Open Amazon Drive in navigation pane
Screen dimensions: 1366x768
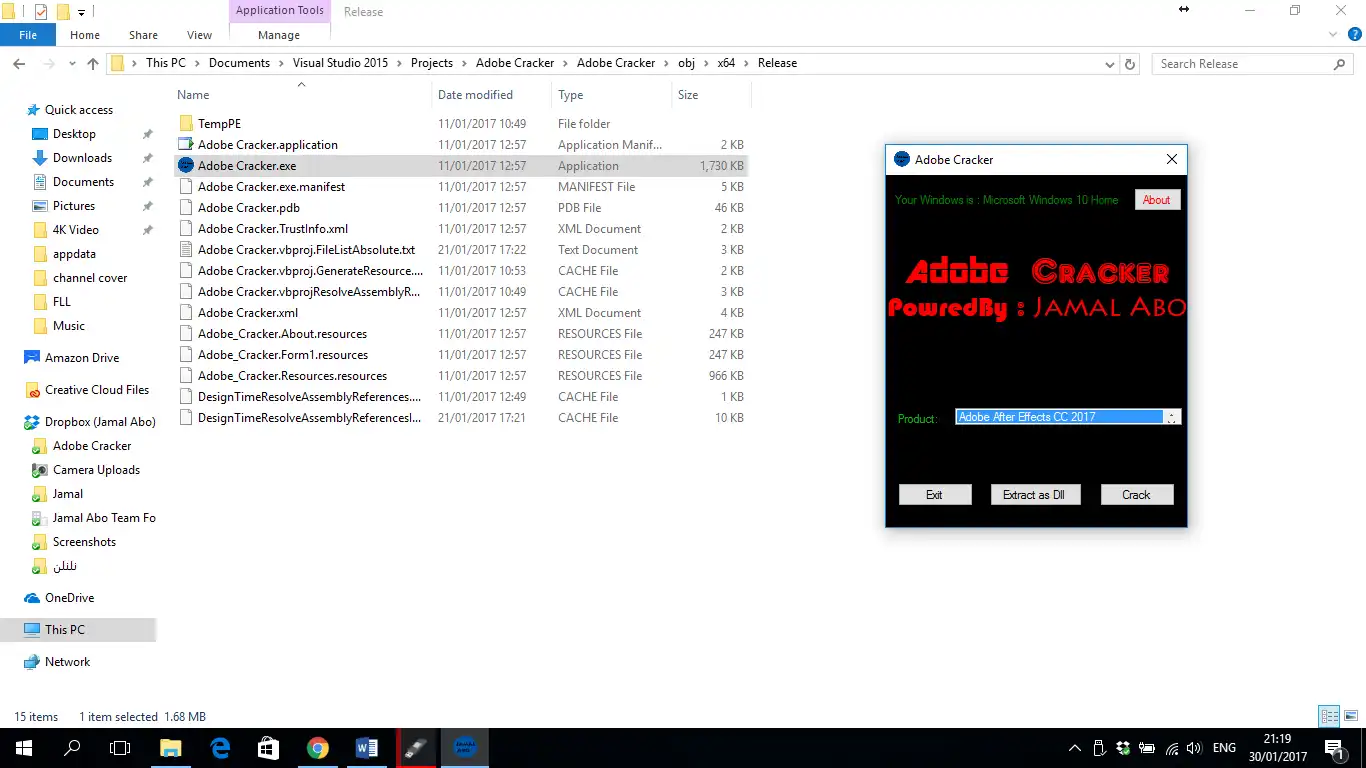click(x=81, y=358)
